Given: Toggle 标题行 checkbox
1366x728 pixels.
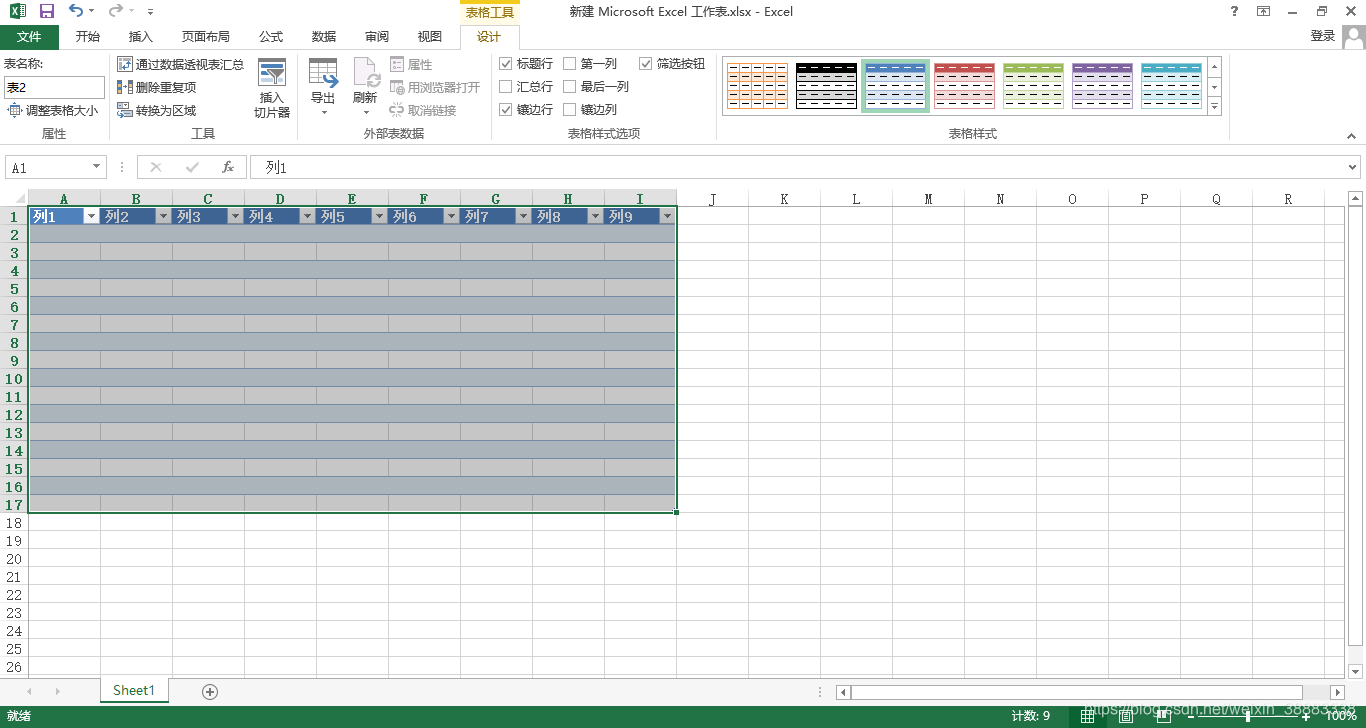Looking at the screenshot, I should coord(506,64).
